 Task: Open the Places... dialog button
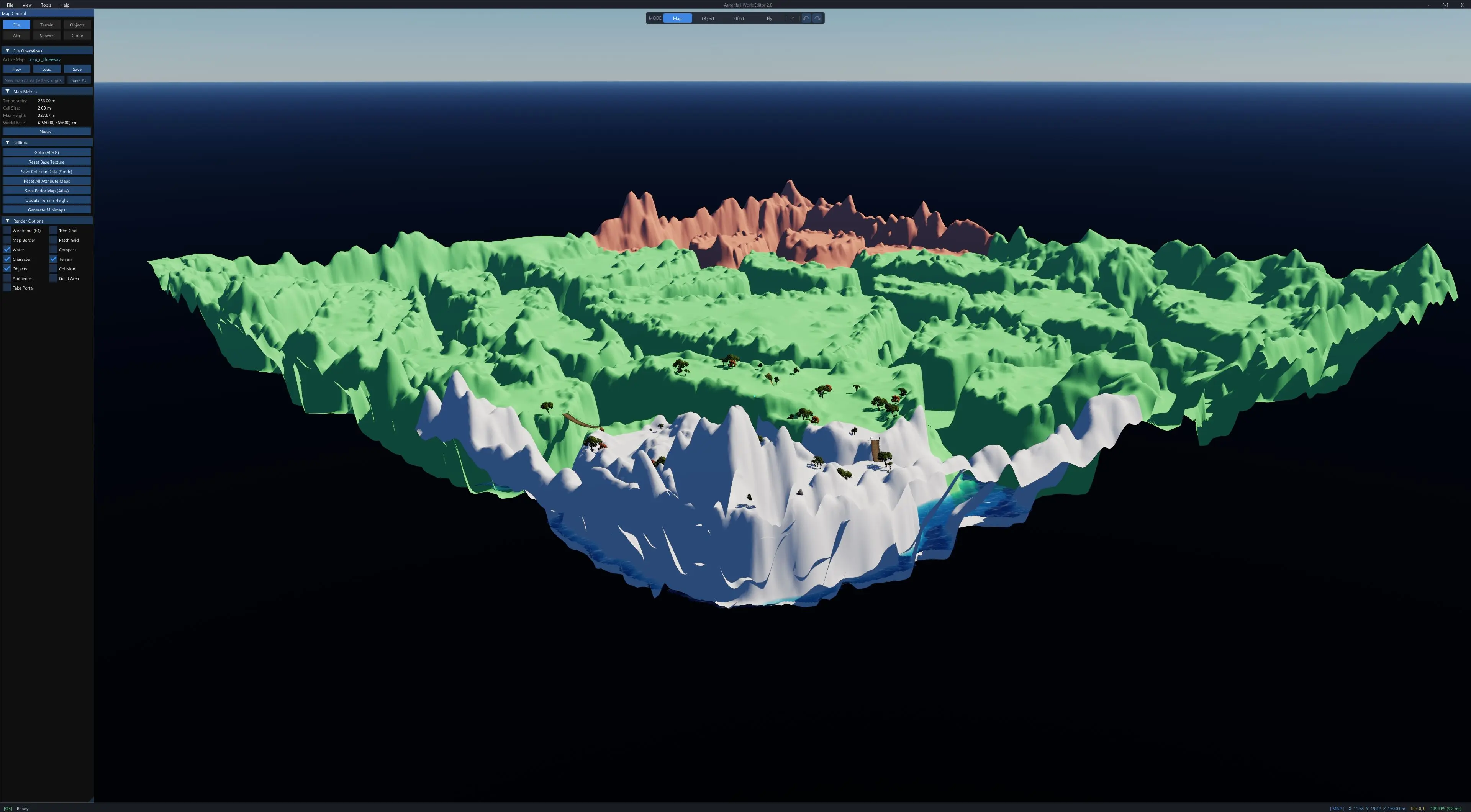click(x=47, y=132)
